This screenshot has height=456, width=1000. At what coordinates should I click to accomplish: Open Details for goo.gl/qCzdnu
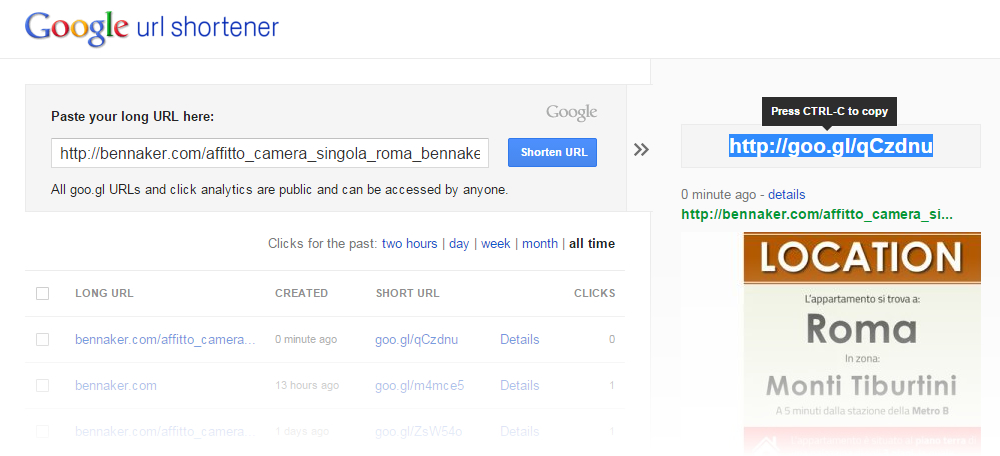click(519, 339)
